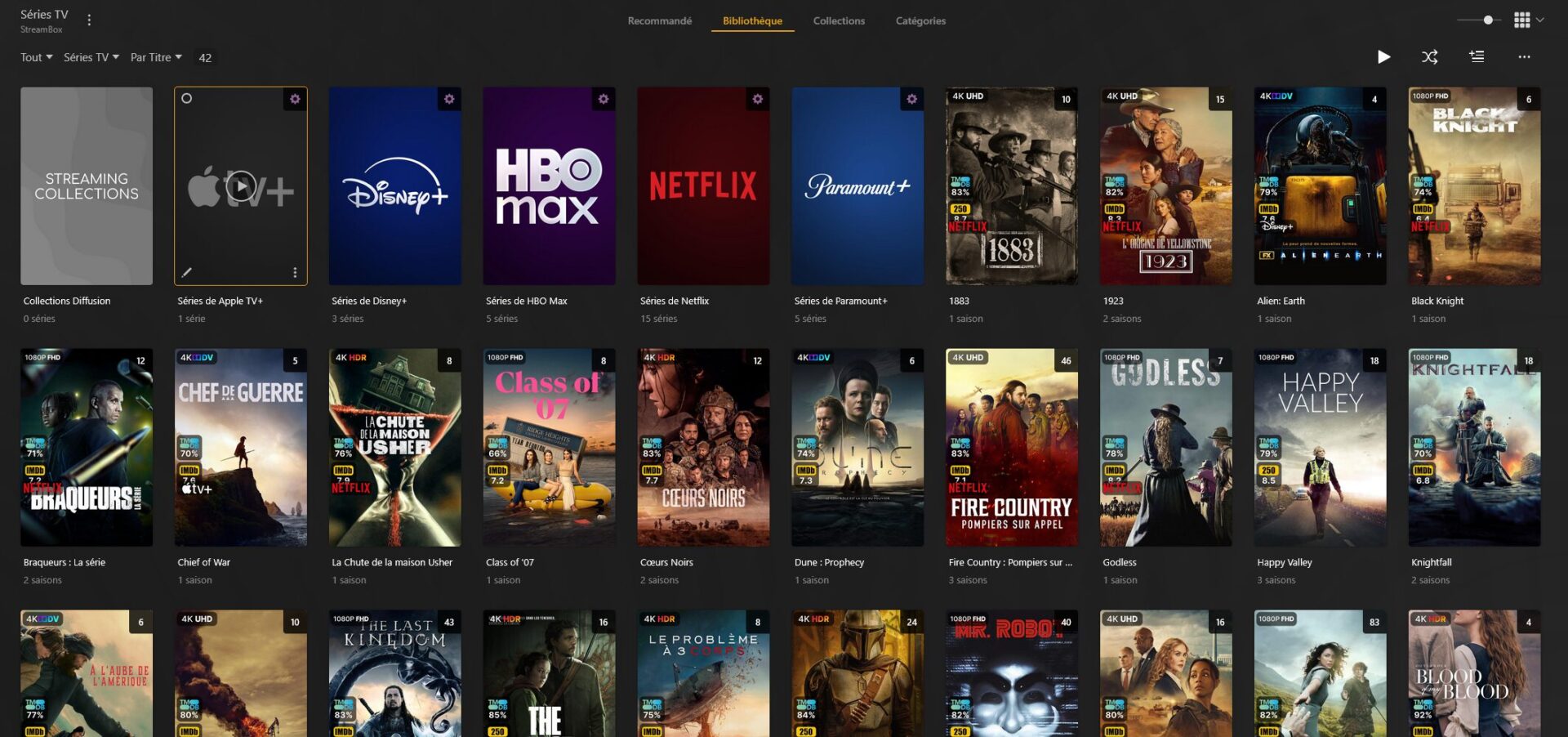Click the Séries de Netflix title link
This screenshot has height=737, width=1568.
click(675, 301)
